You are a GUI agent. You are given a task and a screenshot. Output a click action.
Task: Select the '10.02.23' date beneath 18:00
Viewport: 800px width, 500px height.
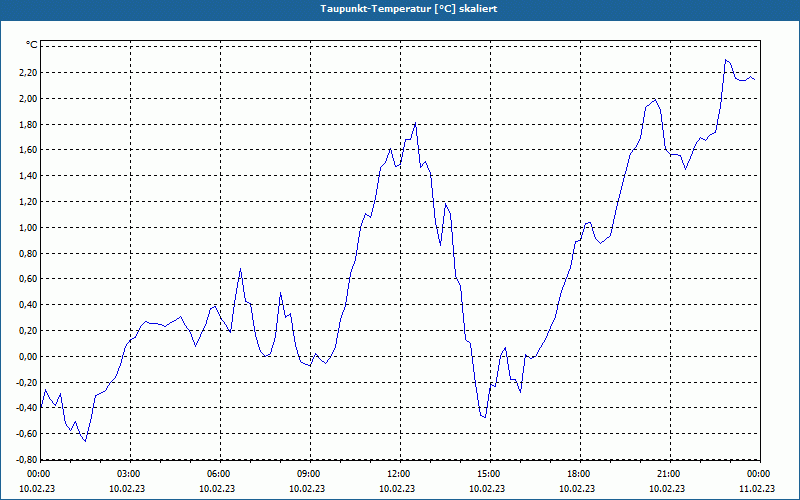[x=577, y=489]
